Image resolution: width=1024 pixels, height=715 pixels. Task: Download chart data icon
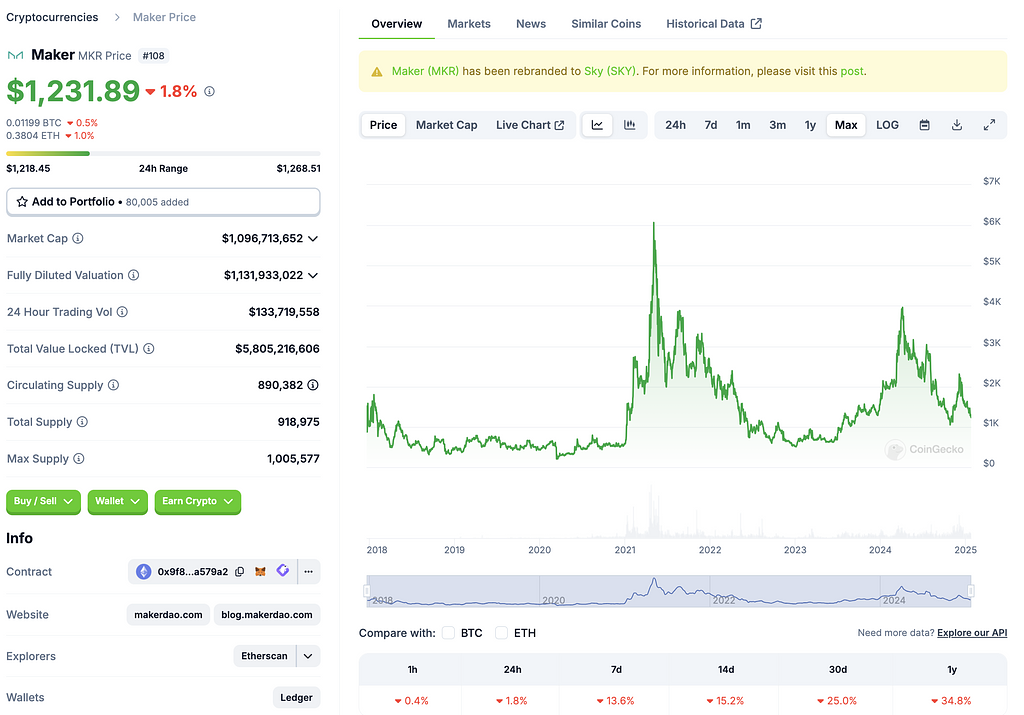(957, 125)
